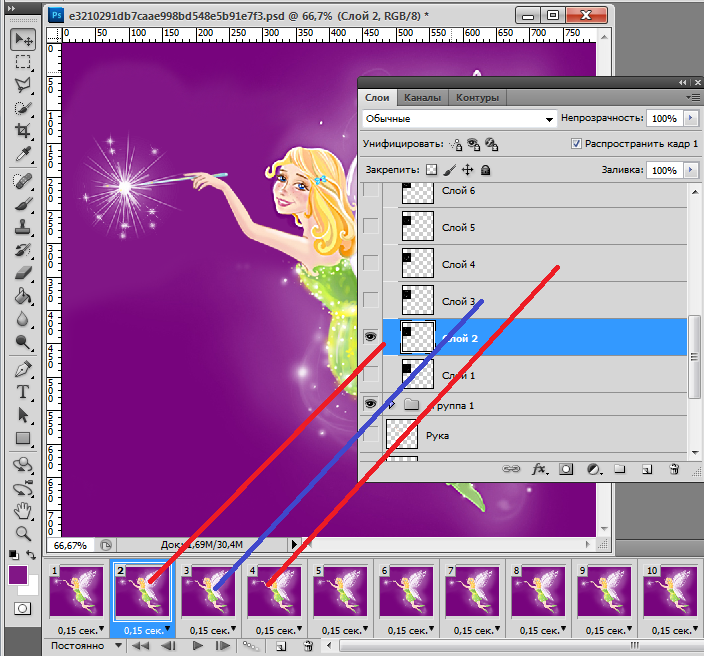
Task: Go to the first frame
Action: point(141,646)
